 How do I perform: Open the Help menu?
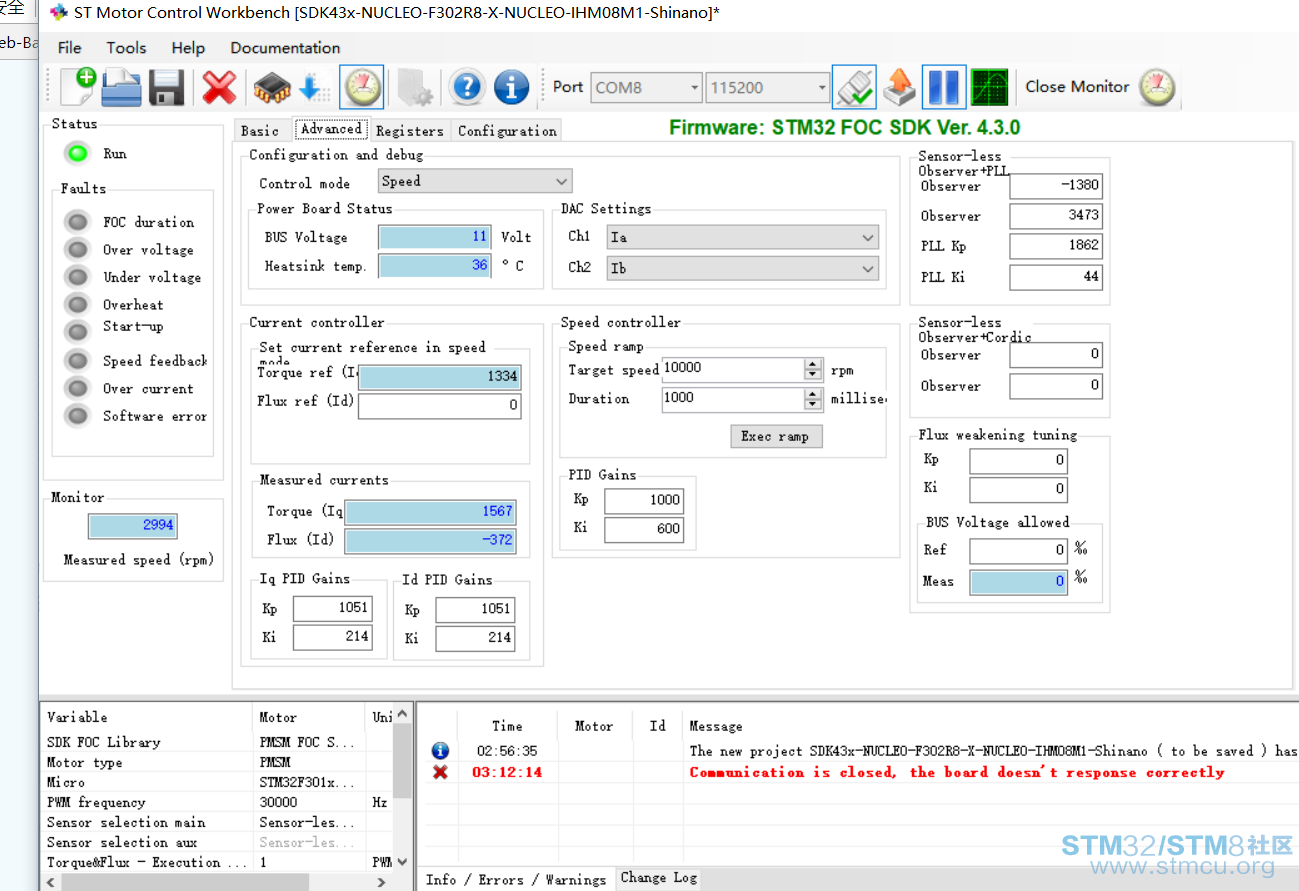point(188,48)
